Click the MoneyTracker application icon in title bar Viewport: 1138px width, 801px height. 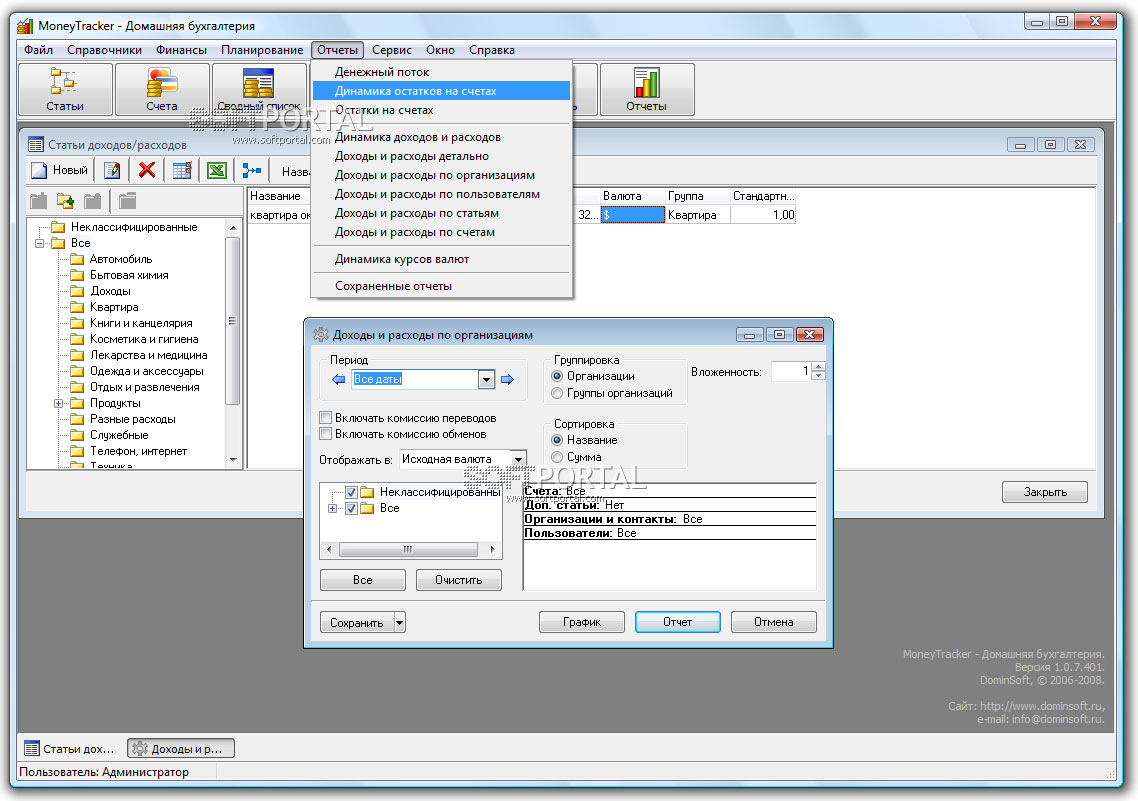[25, 26]
